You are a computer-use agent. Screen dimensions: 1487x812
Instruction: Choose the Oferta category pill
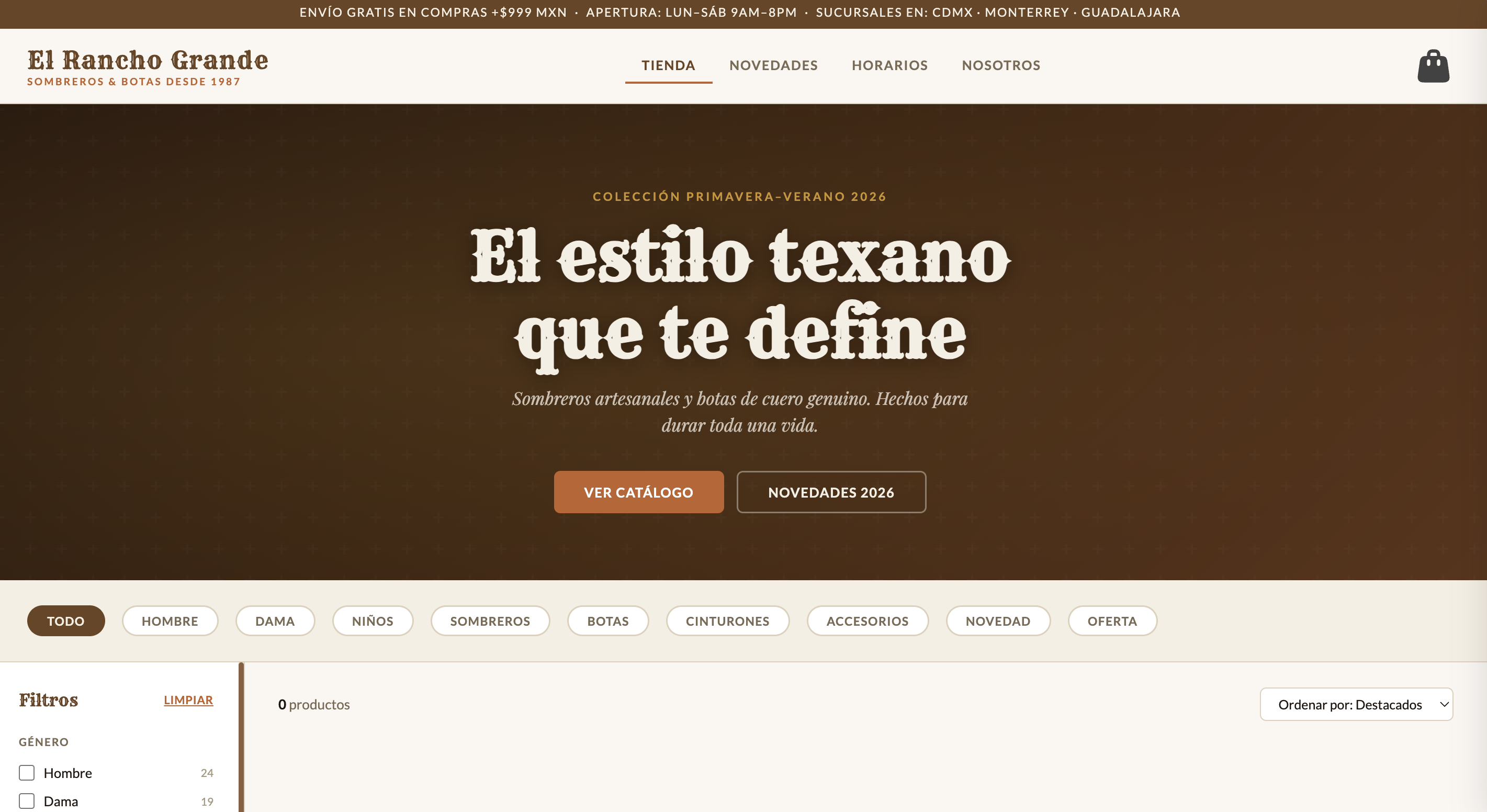(1111, 621)
